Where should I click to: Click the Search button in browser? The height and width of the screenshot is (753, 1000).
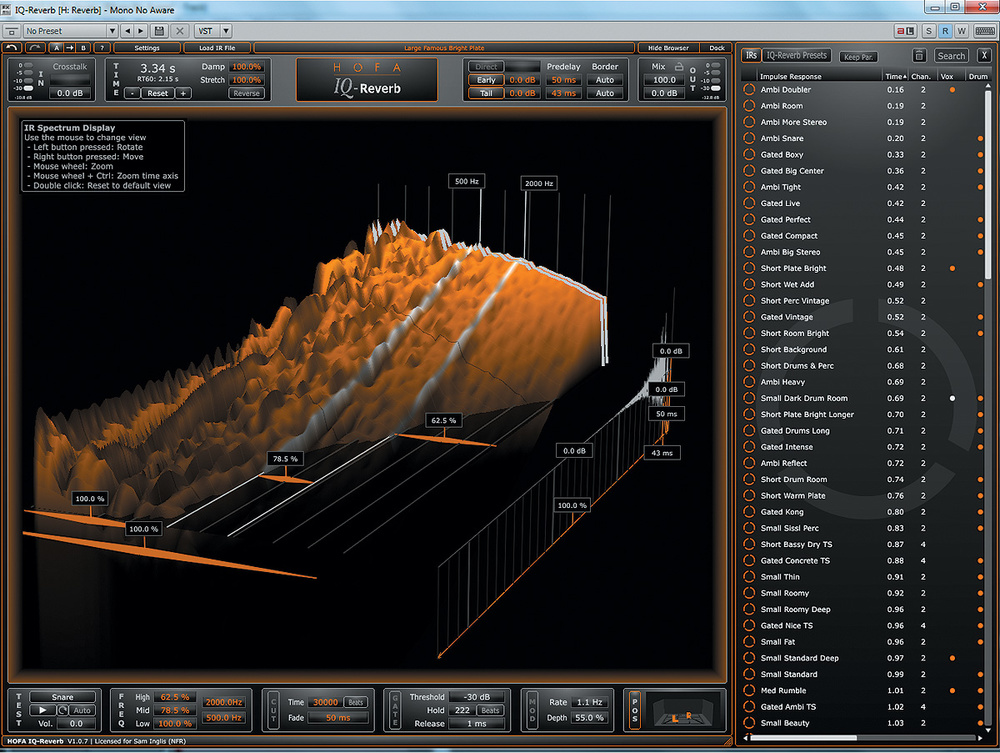[x=951, y=56]
